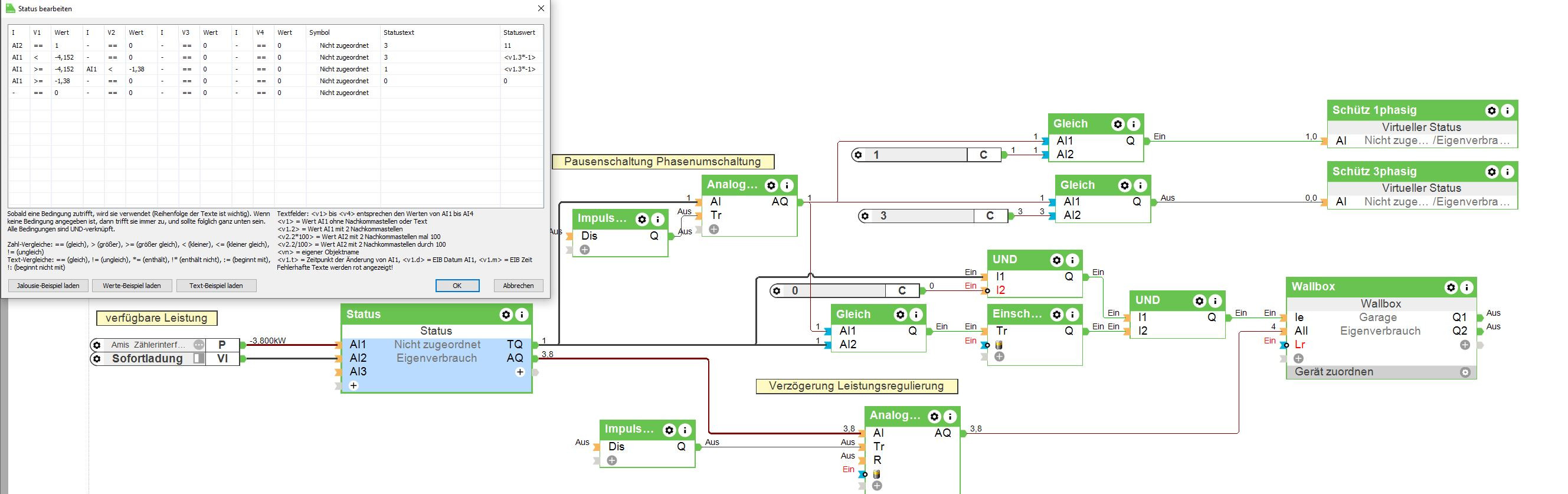
Task: Select the verfügbare Leistung comment label
Action: pyautogui.click(x=156, y=318)
